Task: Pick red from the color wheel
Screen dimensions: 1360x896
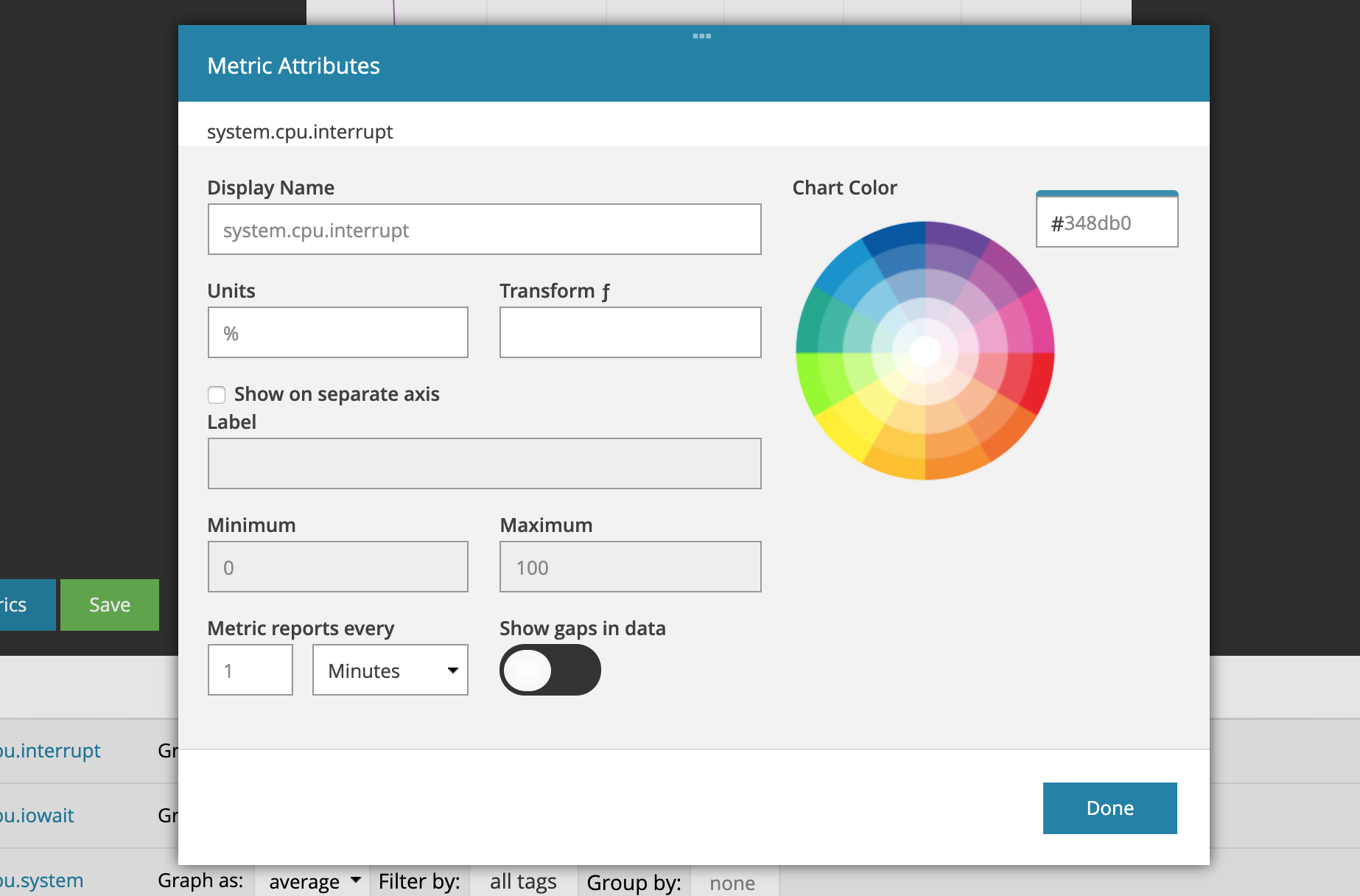Action: pos(1037,379)
